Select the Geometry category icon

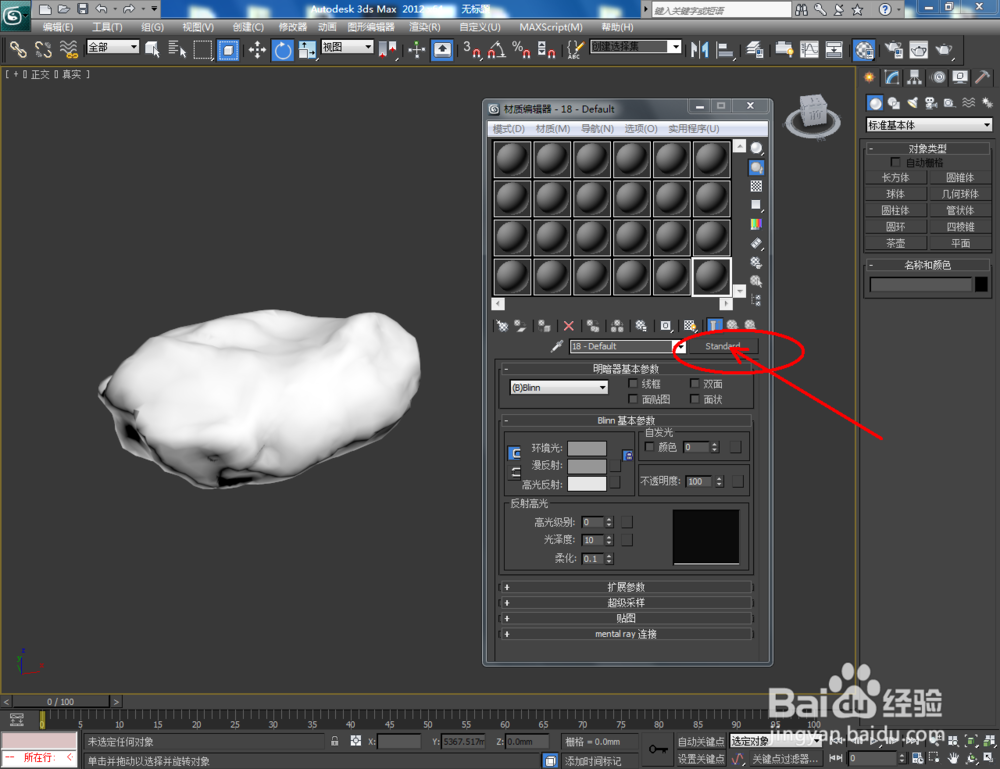click(x=875, y=103)
